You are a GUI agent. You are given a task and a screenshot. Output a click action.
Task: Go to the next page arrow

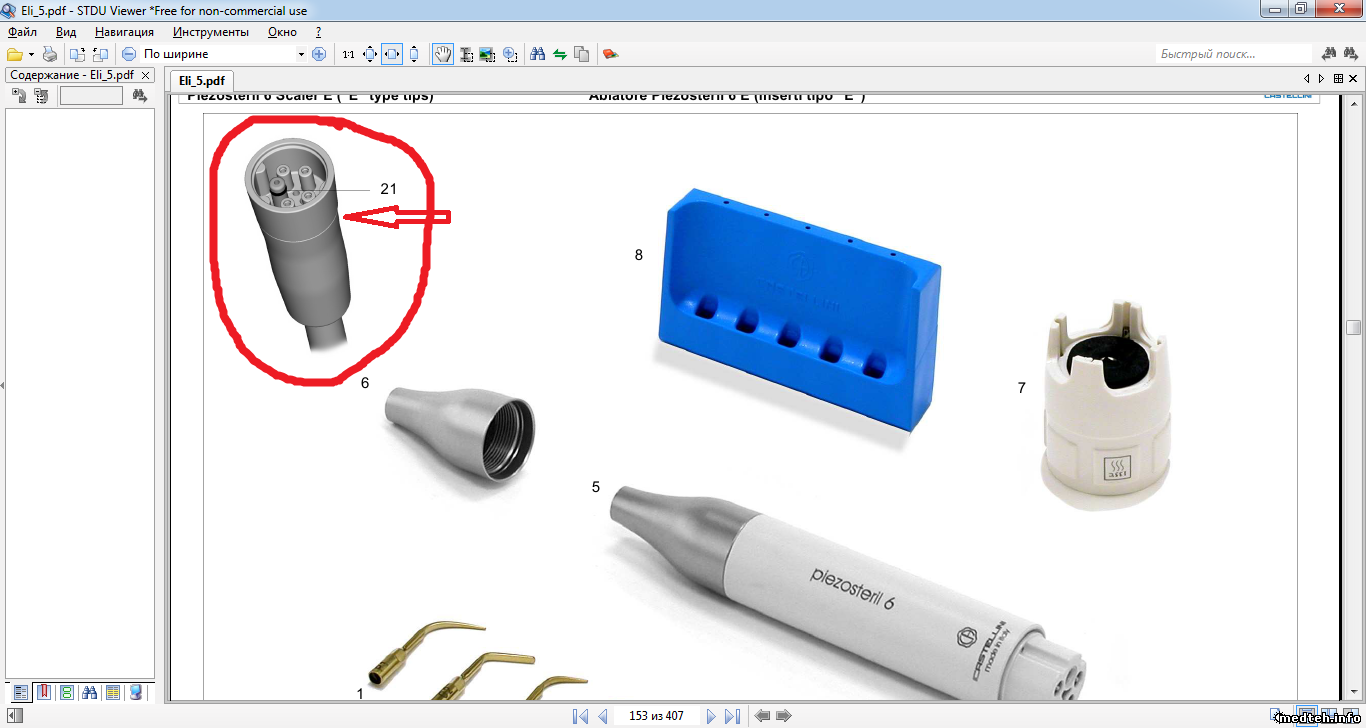pyautogui.click(x=711, y=716)
